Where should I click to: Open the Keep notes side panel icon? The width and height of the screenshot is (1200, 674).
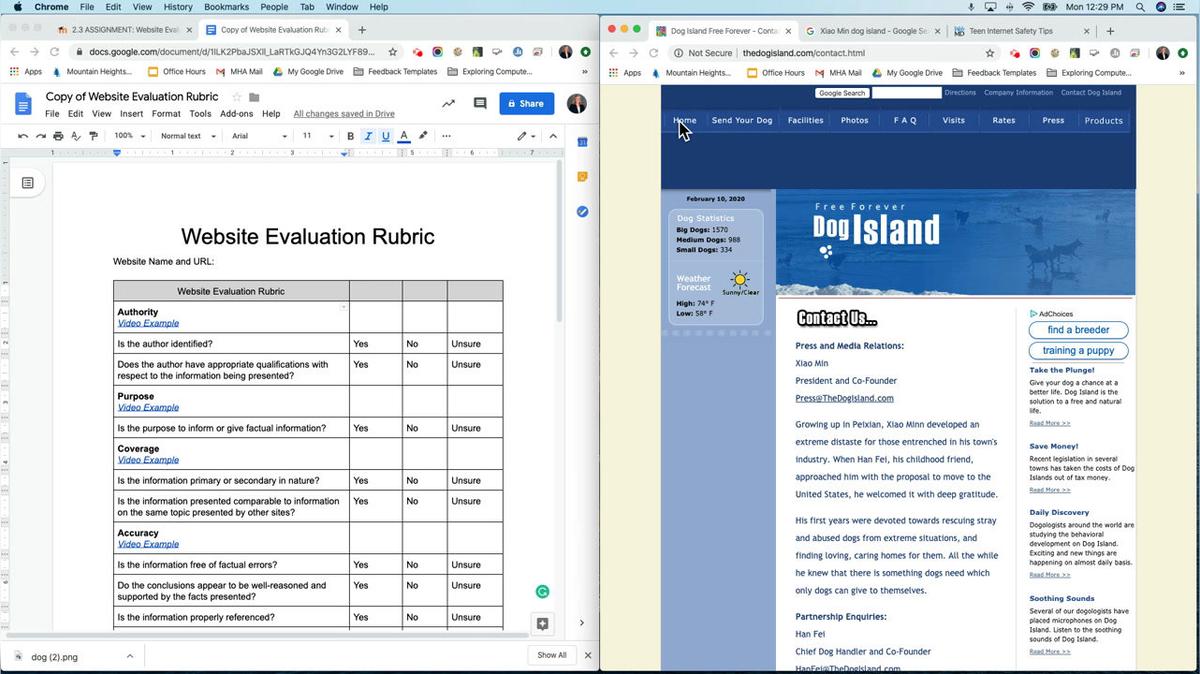(x=582, y=177)
